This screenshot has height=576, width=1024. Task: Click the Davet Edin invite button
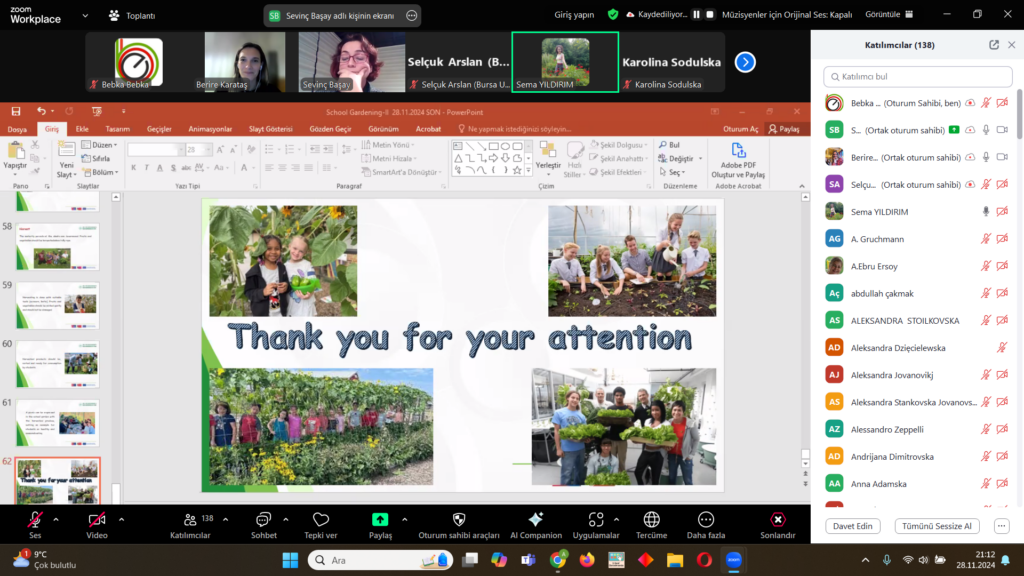point(853,526)
